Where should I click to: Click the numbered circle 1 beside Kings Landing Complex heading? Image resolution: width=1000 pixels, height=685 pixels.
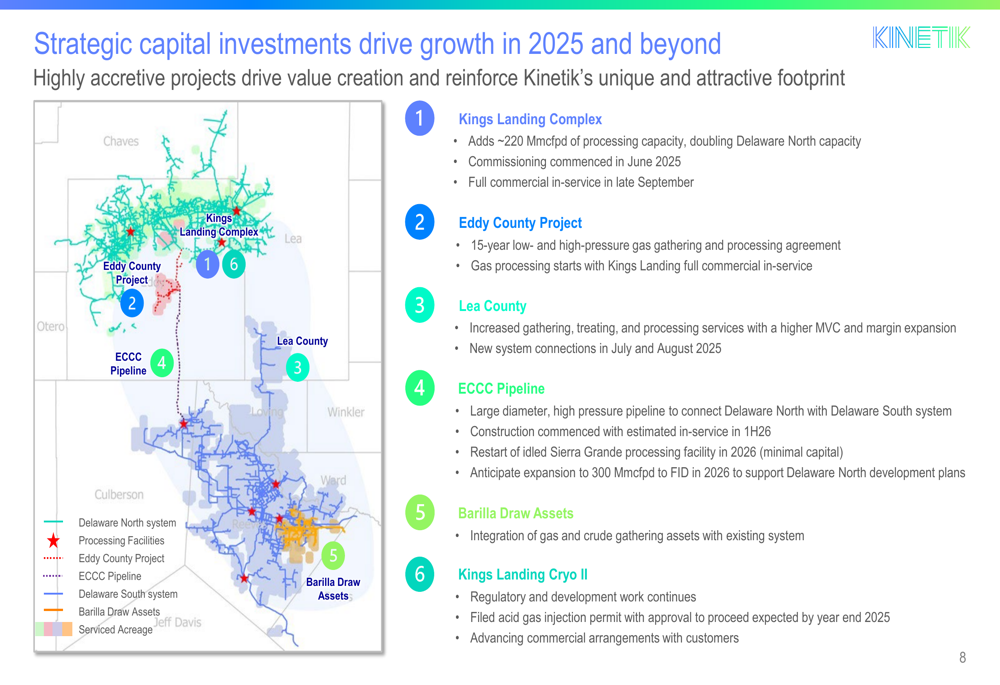pos(420,119)
